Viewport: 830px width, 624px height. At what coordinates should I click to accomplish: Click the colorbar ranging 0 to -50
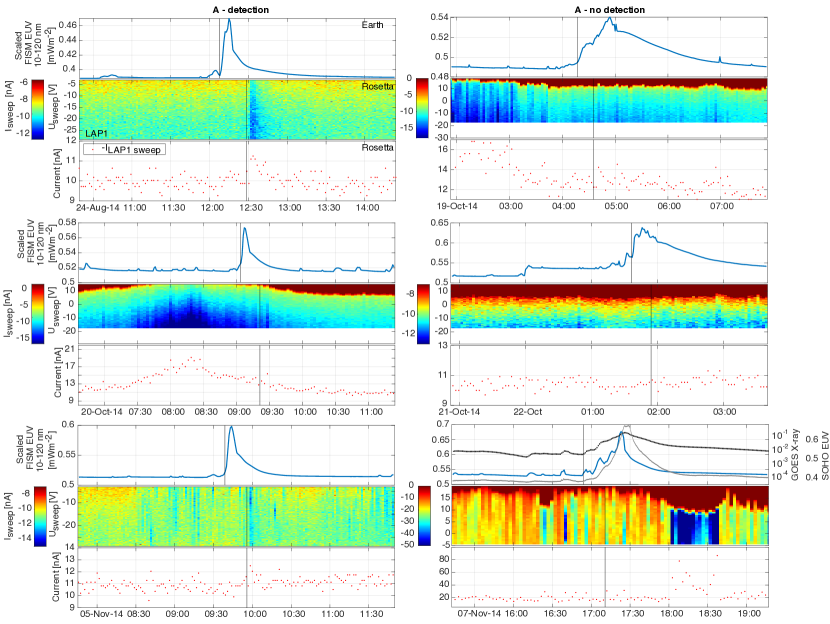pyautogui.click(x=425, y=516)
